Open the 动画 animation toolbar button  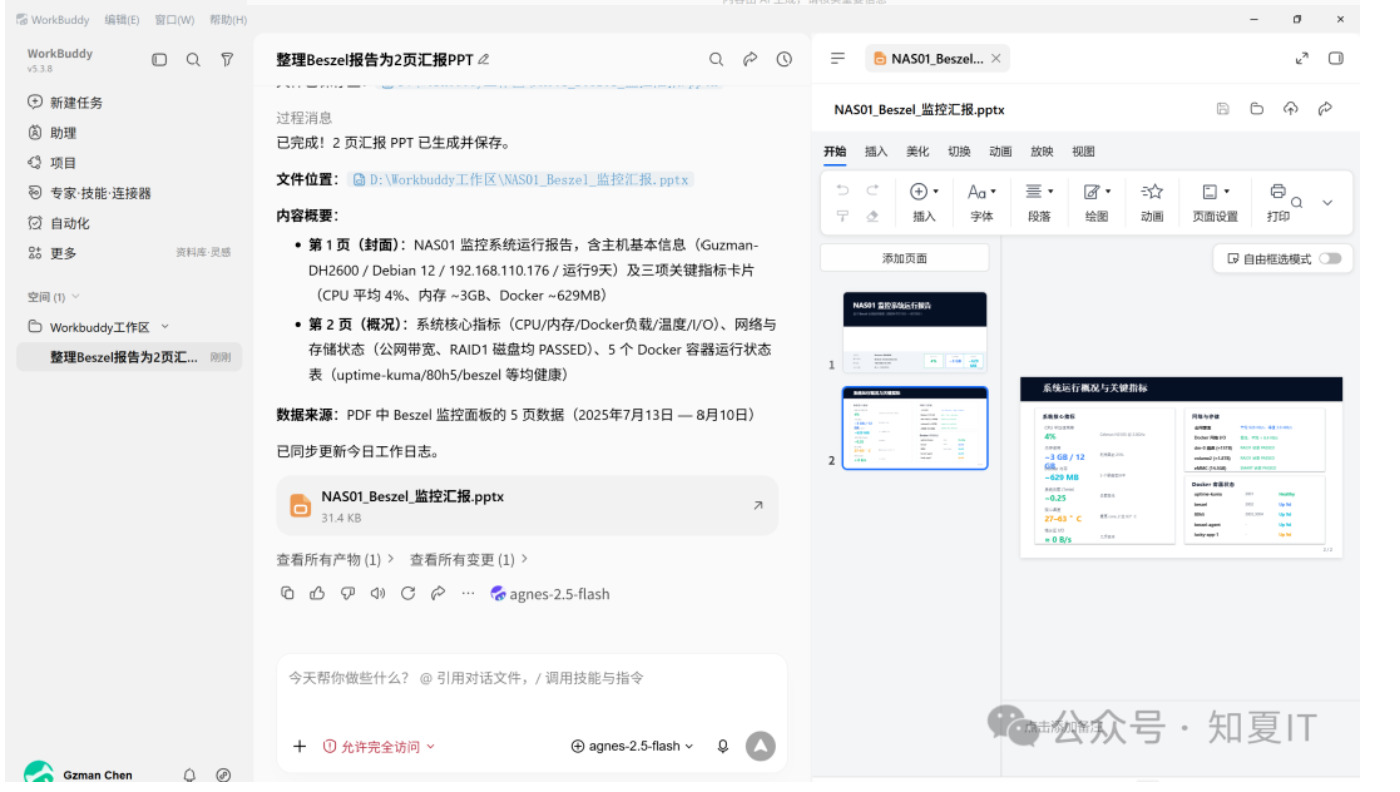[x=1152, y=201]
